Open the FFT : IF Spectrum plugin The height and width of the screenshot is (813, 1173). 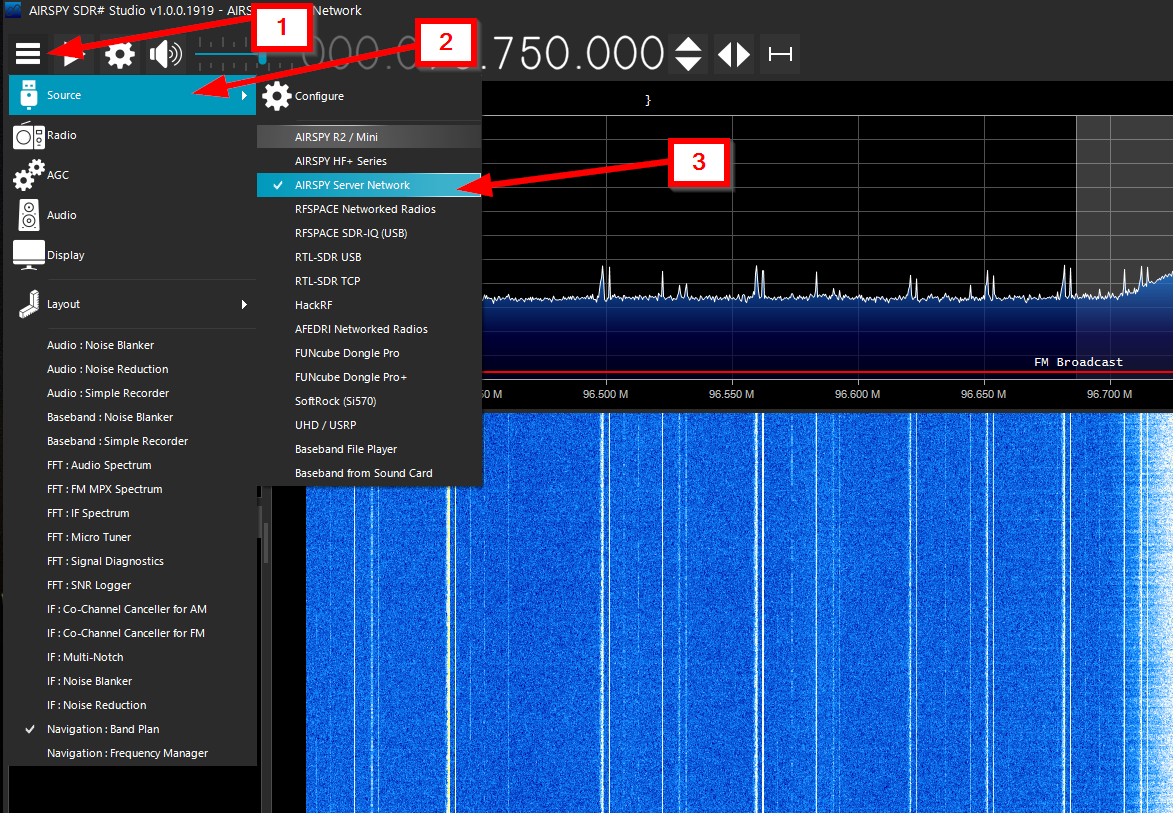[89, 512]
